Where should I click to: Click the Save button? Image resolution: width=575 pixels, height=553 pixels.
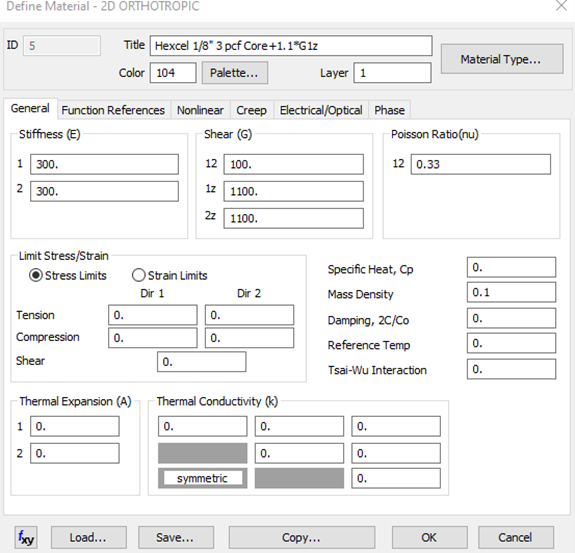[x=176, y=538]
